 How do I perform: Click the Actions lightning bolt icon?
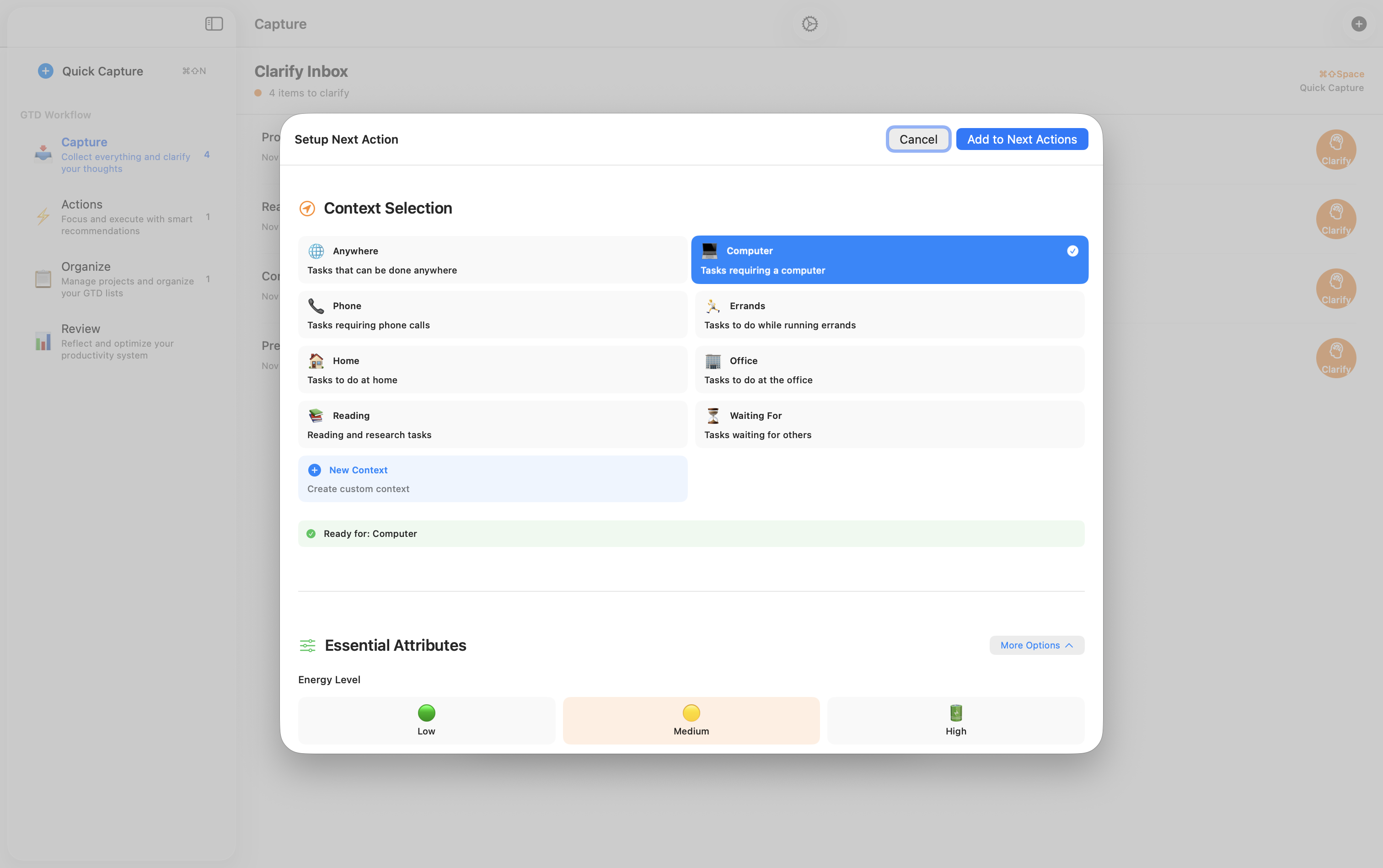[43, 216]
